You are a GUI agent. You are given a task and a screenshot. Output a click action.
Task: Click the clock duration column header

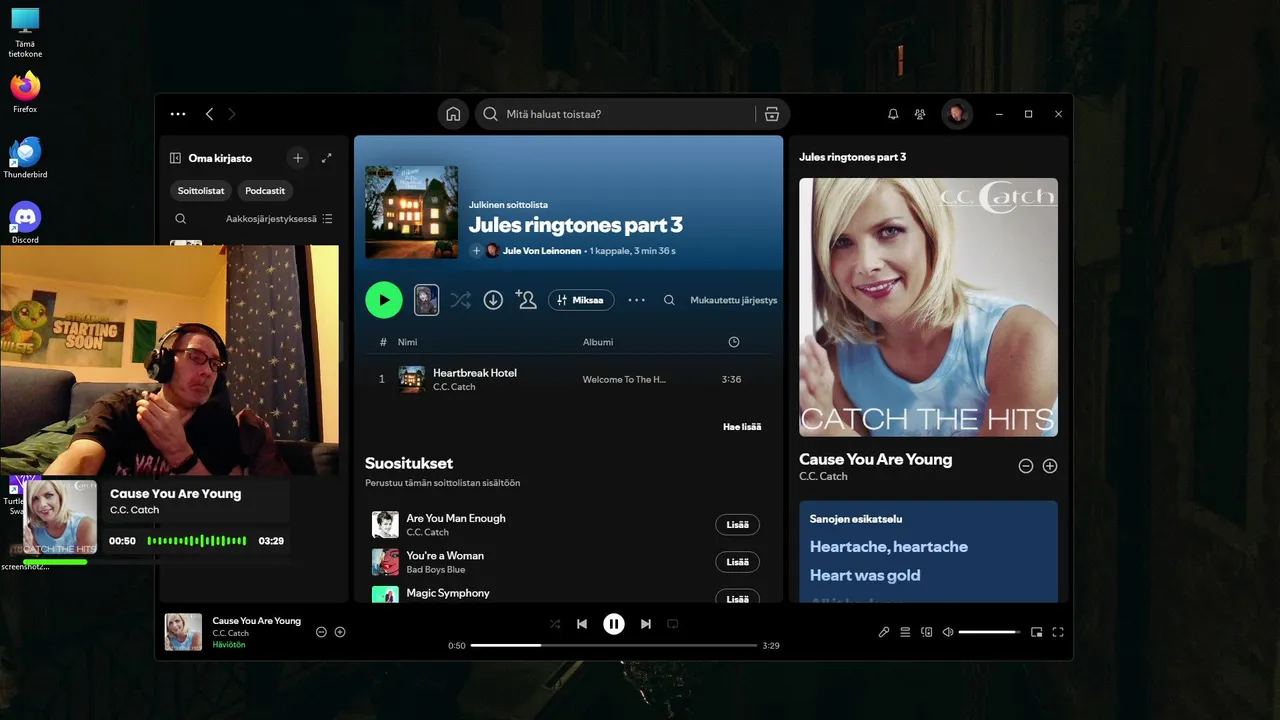(x=734, y=342)
